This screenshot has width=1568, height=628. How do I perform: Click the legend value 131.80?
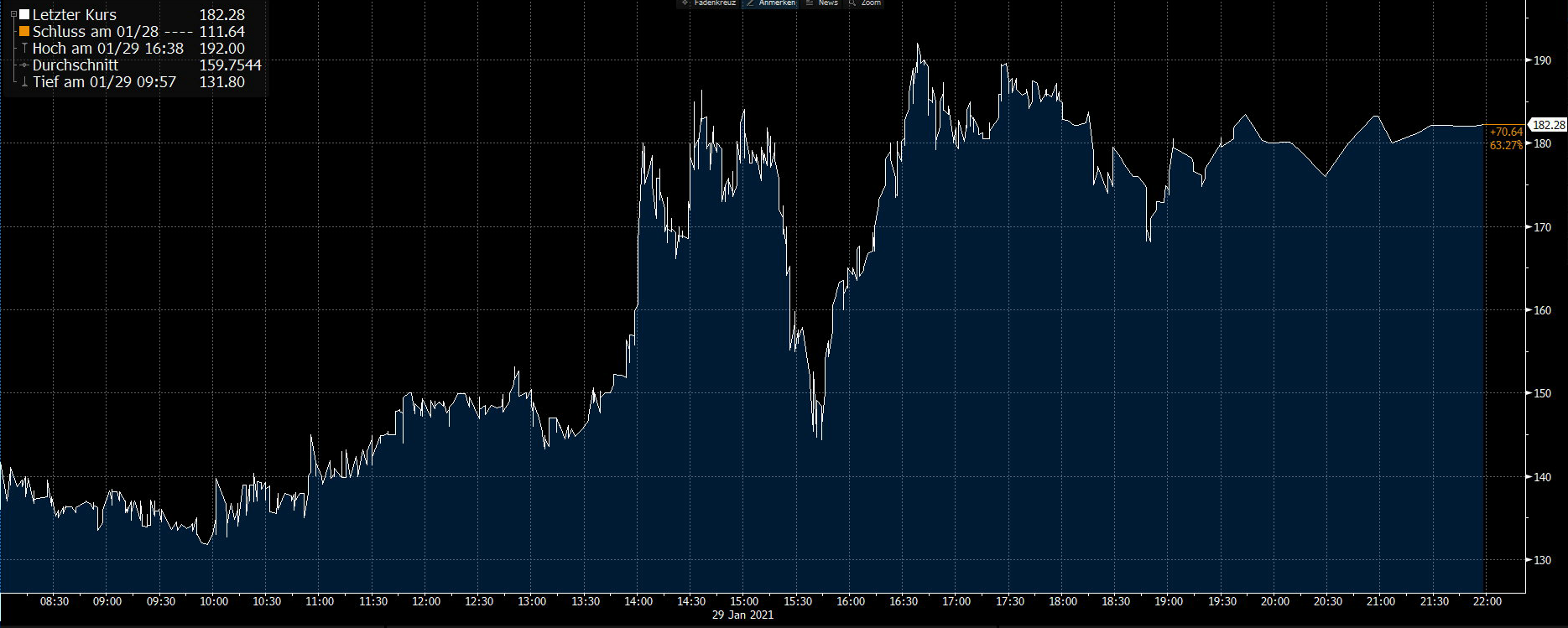pos(222,82)
